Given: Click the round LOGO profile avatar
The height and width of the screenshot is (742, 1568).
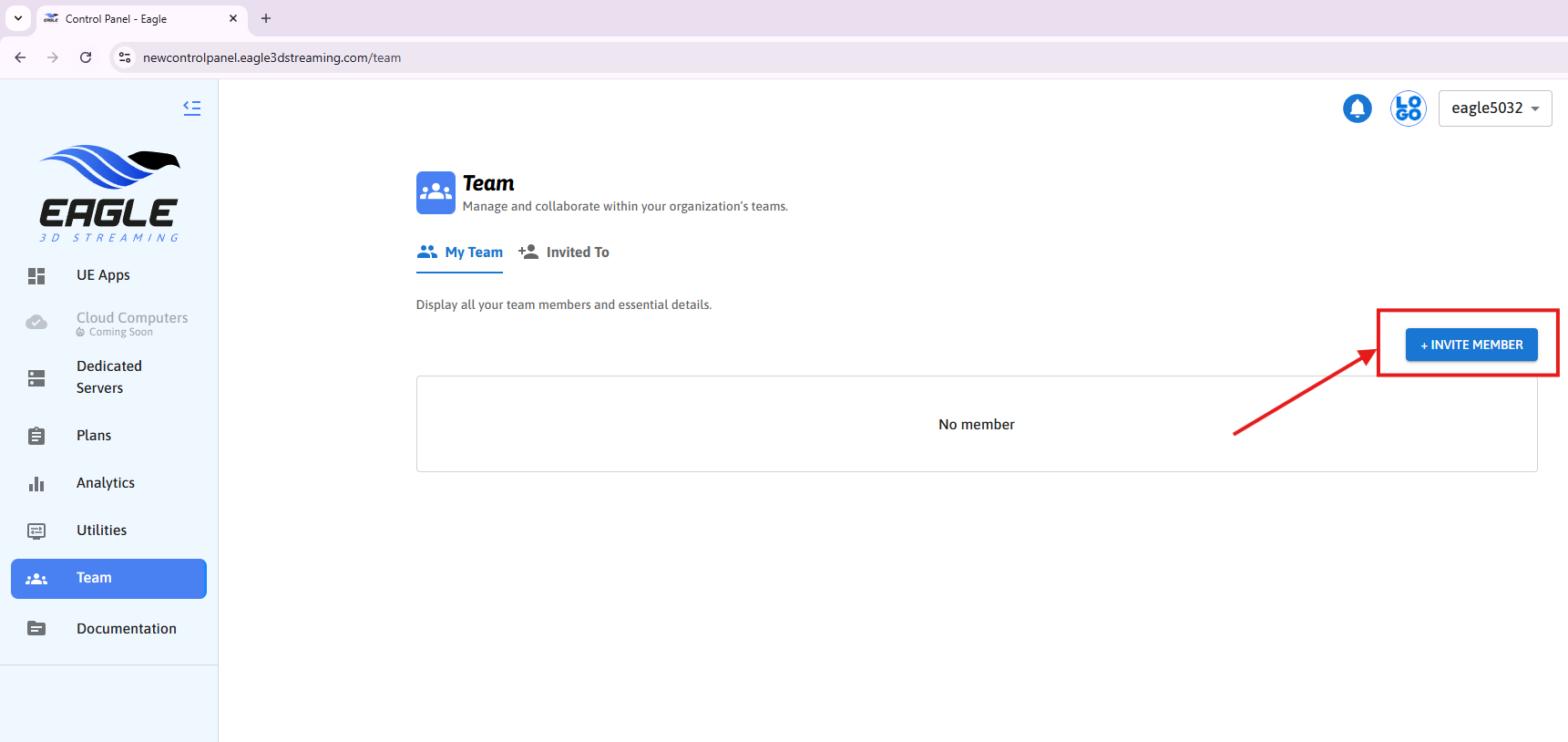Looking at the screenshot, I should click(1408, 108).
